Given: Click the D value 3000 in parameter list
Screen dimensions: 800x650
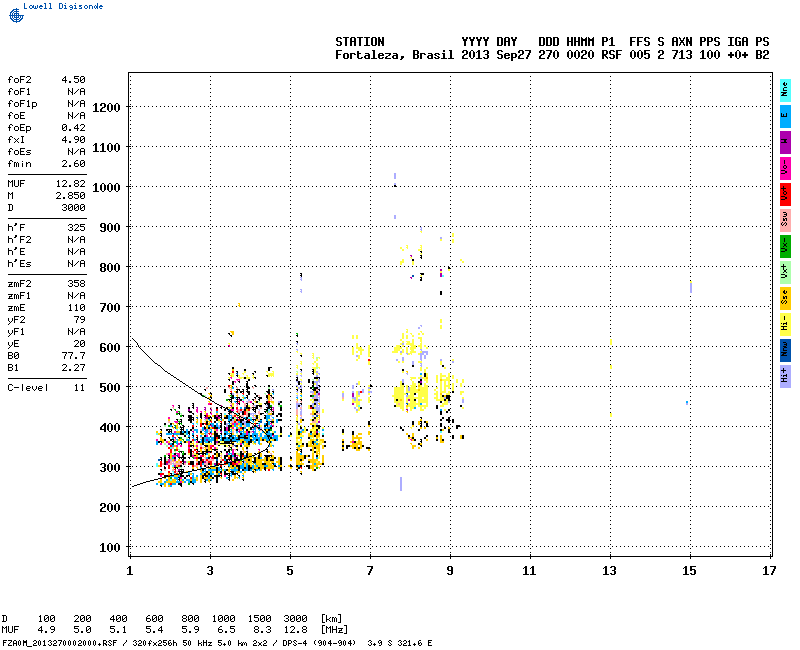Looking at the screenshot, I should click(73, 208).
